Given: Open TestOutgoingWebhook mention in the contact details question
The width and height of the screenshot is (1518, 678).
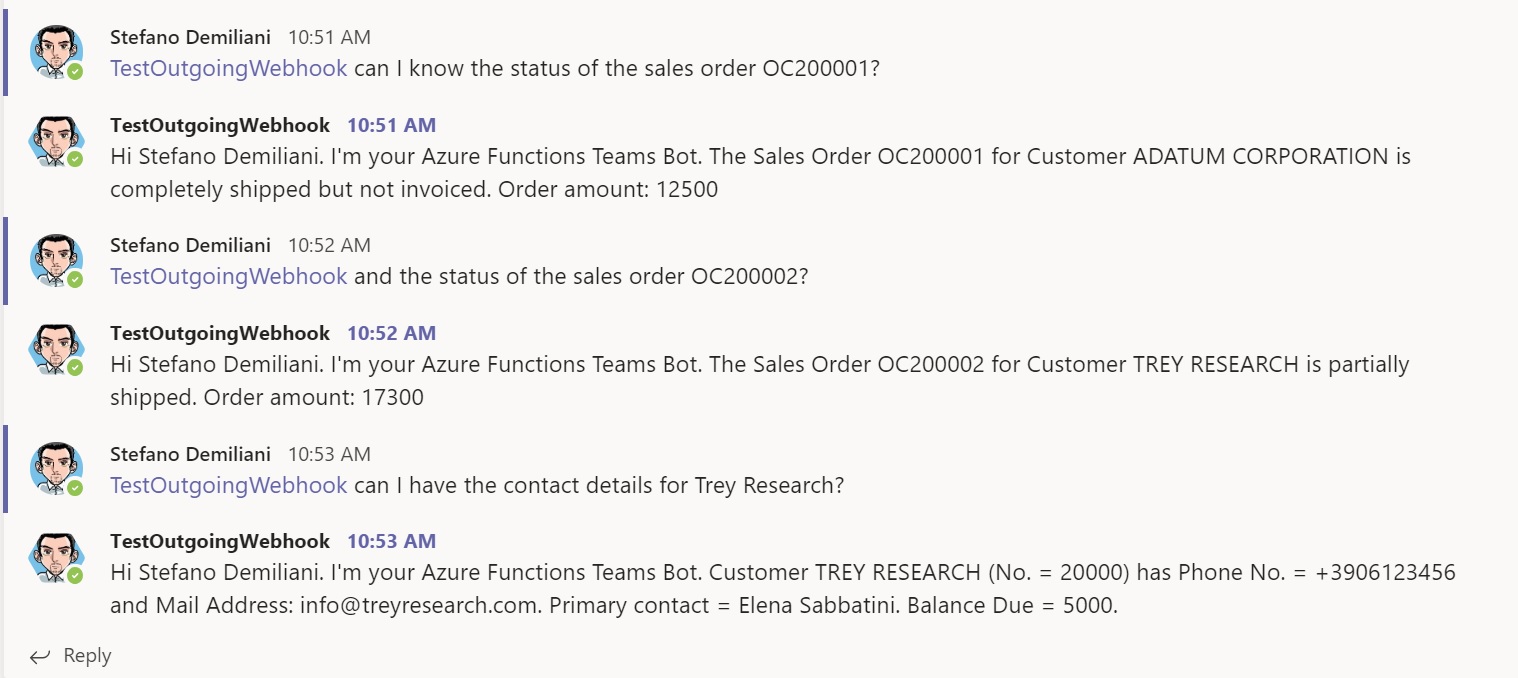Looking at the screenshot, I should point(228,485).
